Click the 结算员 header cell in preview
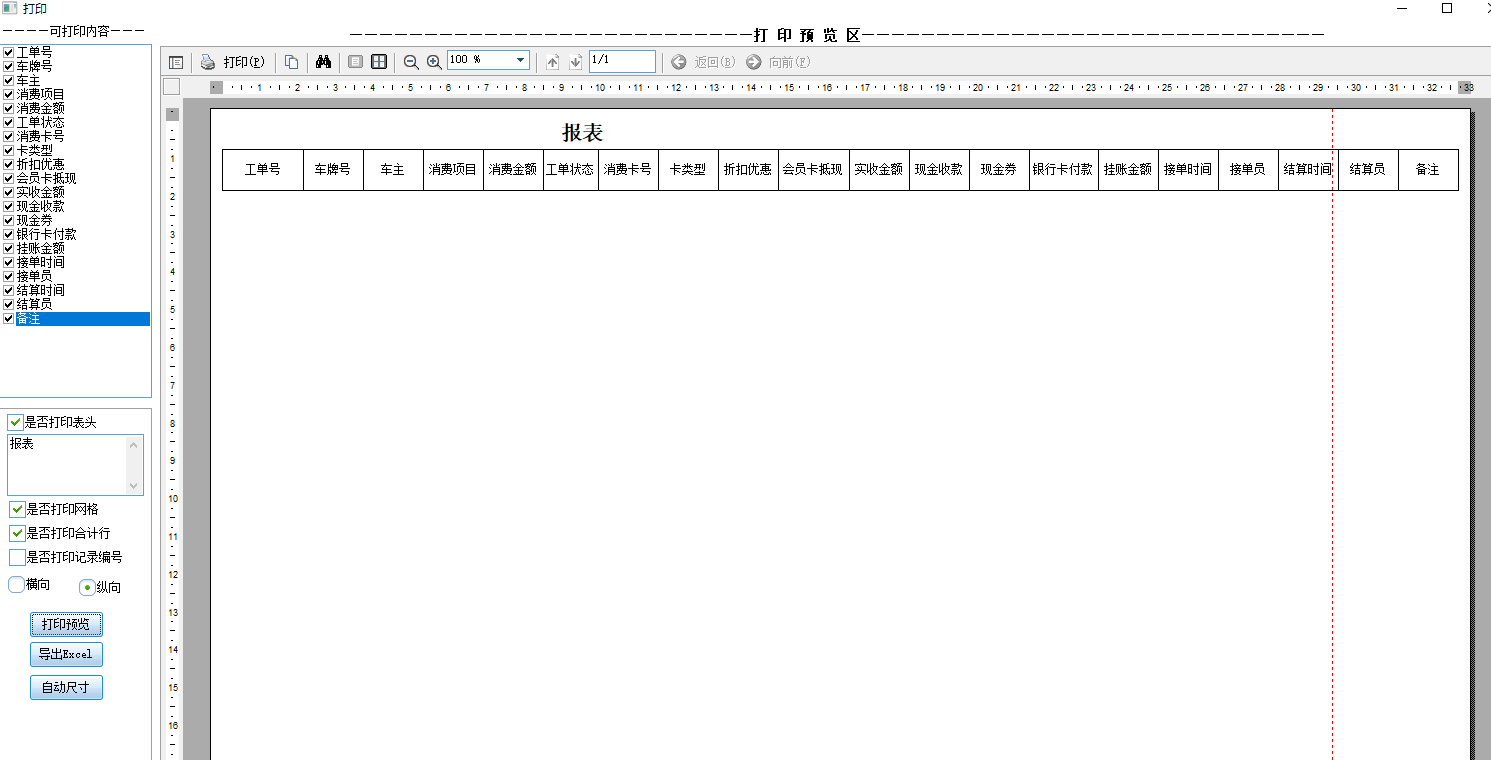The image size is (1491, 760). (1368, 170)
